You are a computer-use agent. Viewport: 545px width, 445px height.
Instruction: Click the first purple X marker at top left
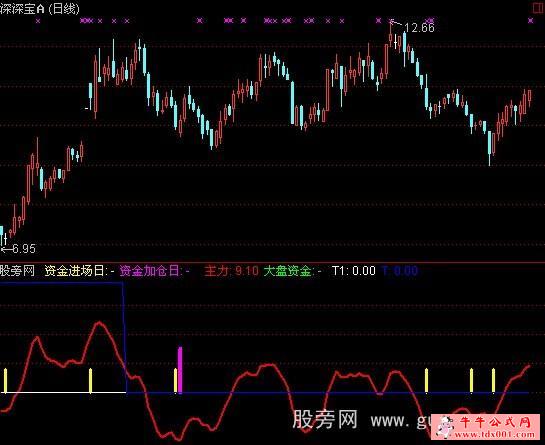coord(38,21)
